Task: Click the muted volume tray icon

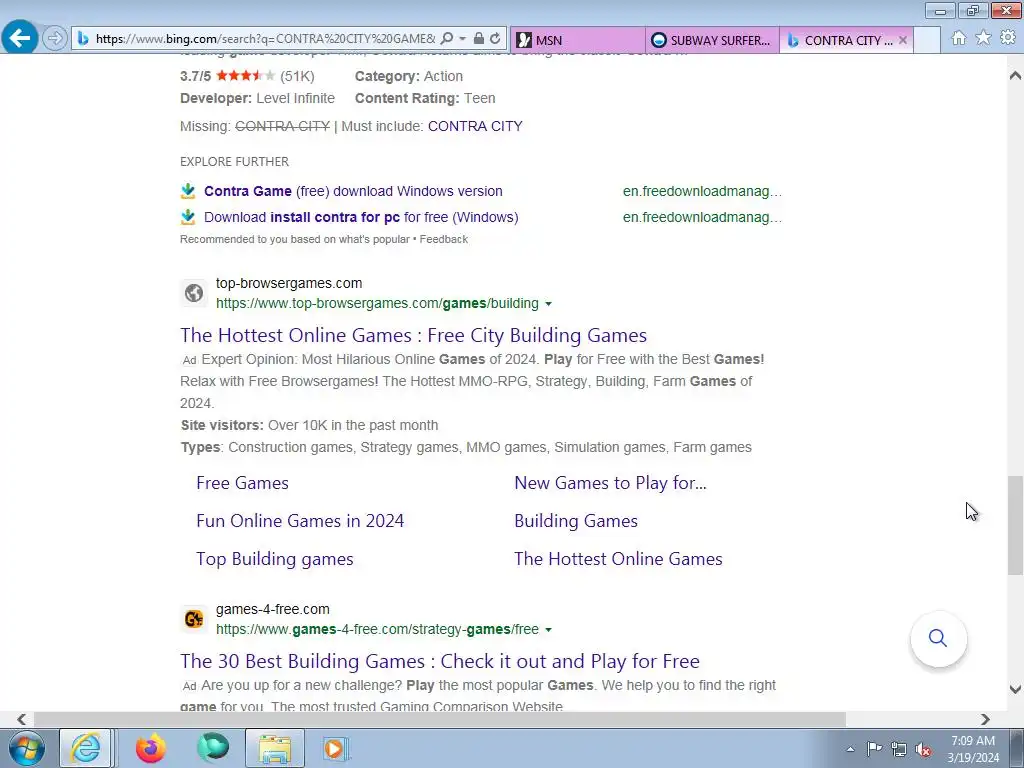Action: point(923,750)
